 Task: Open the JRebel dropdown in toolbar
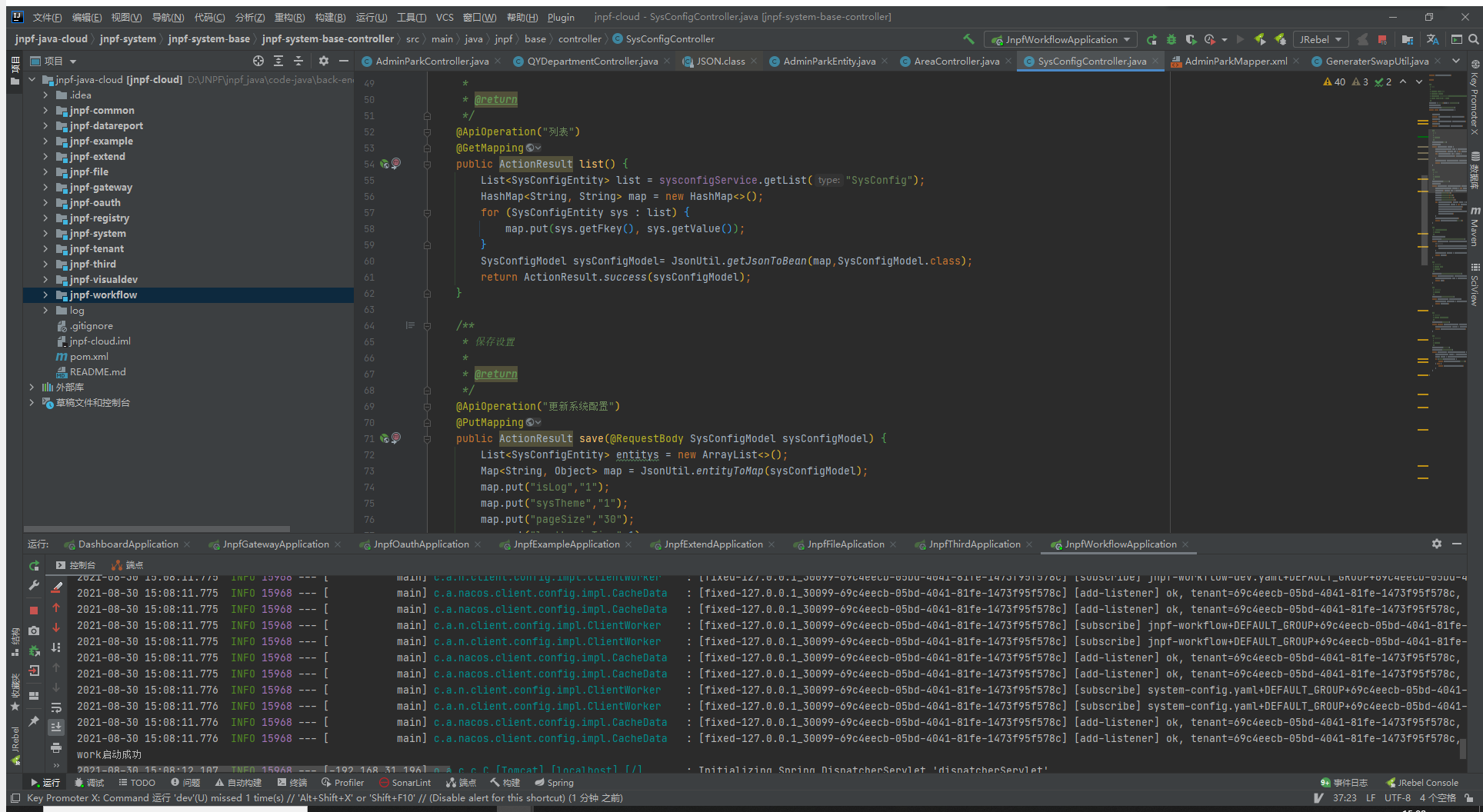pos(1321,39)
